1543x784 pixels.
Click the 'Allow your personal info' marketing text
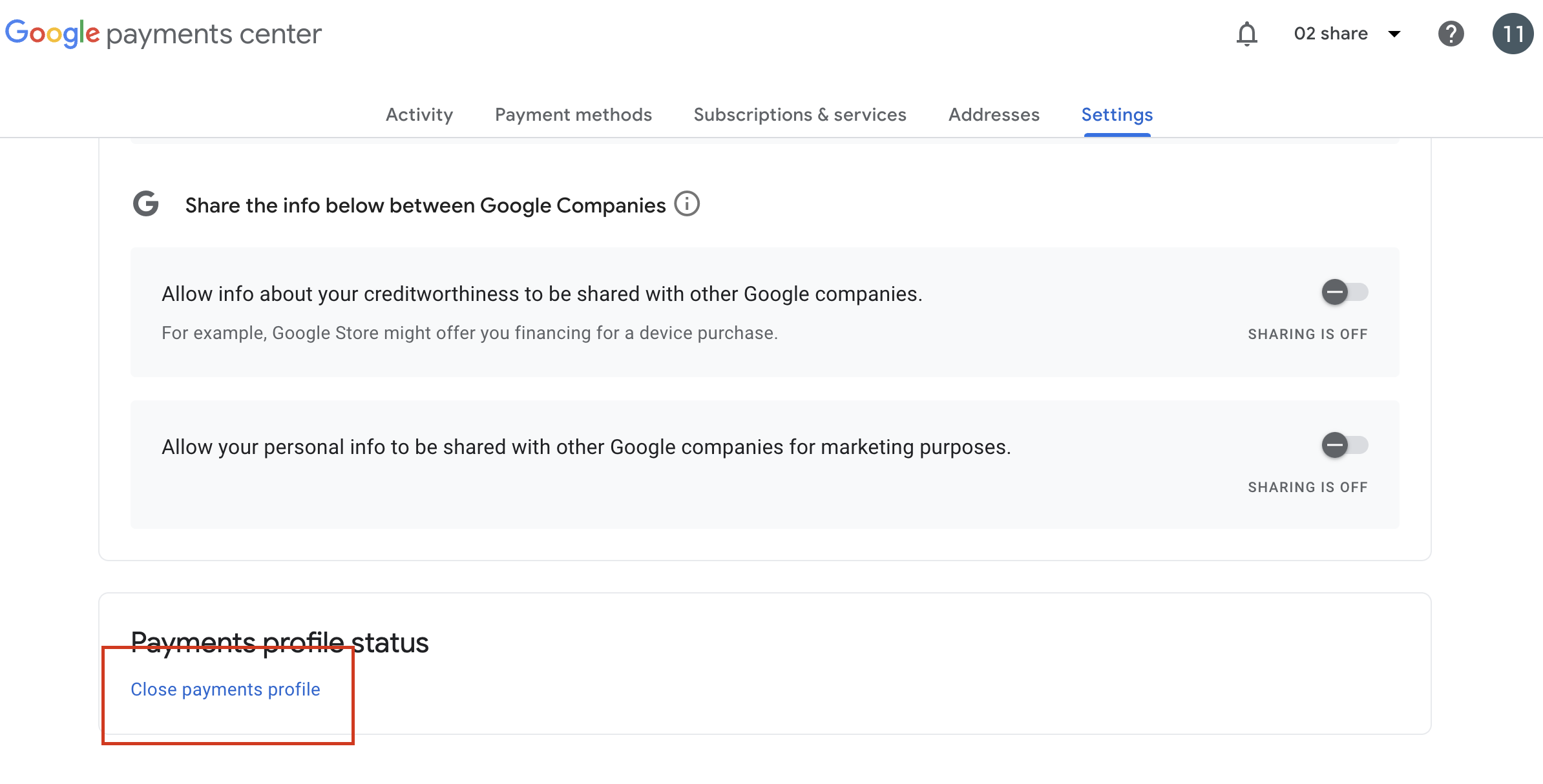coord(586,447)
